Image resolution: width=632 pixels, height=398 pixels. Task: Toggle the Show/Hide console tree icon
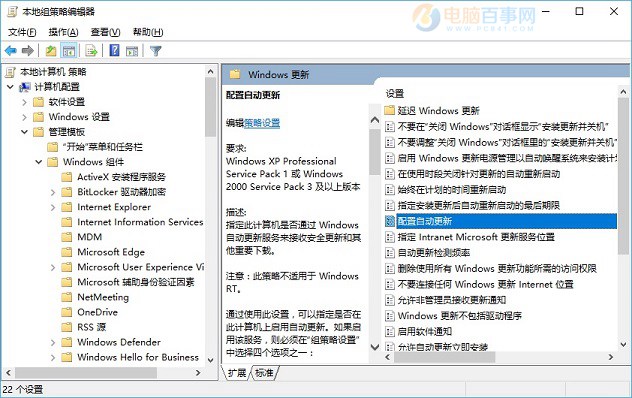[69, 51]
